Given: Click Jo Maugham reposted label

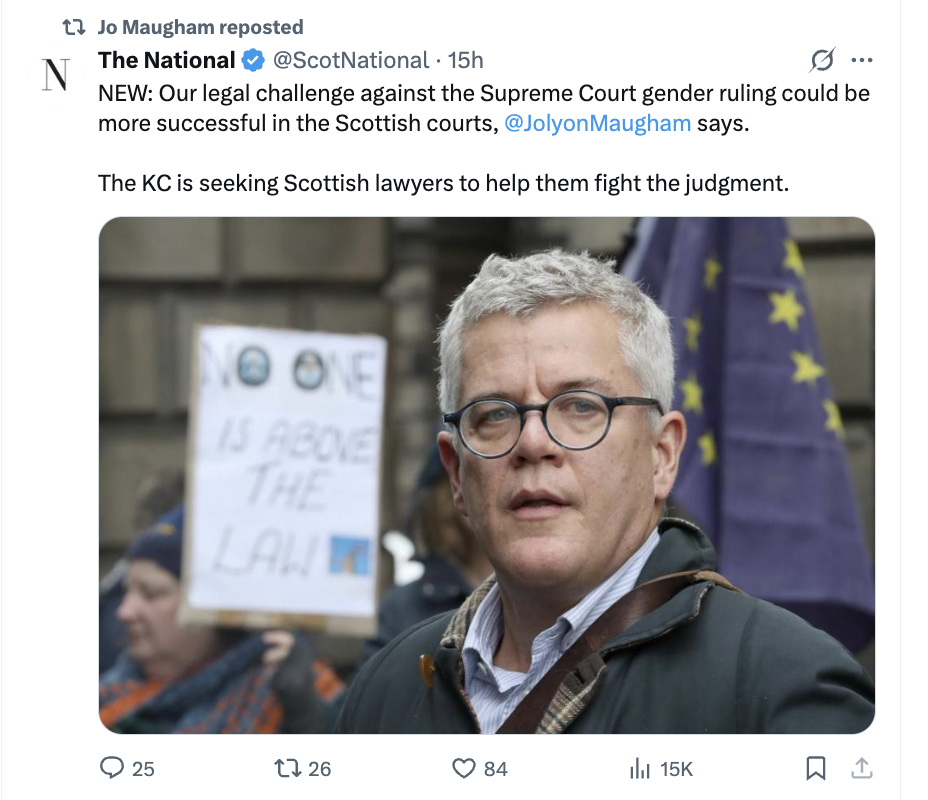Looking at the screenshot, I should tap(201, 27).
